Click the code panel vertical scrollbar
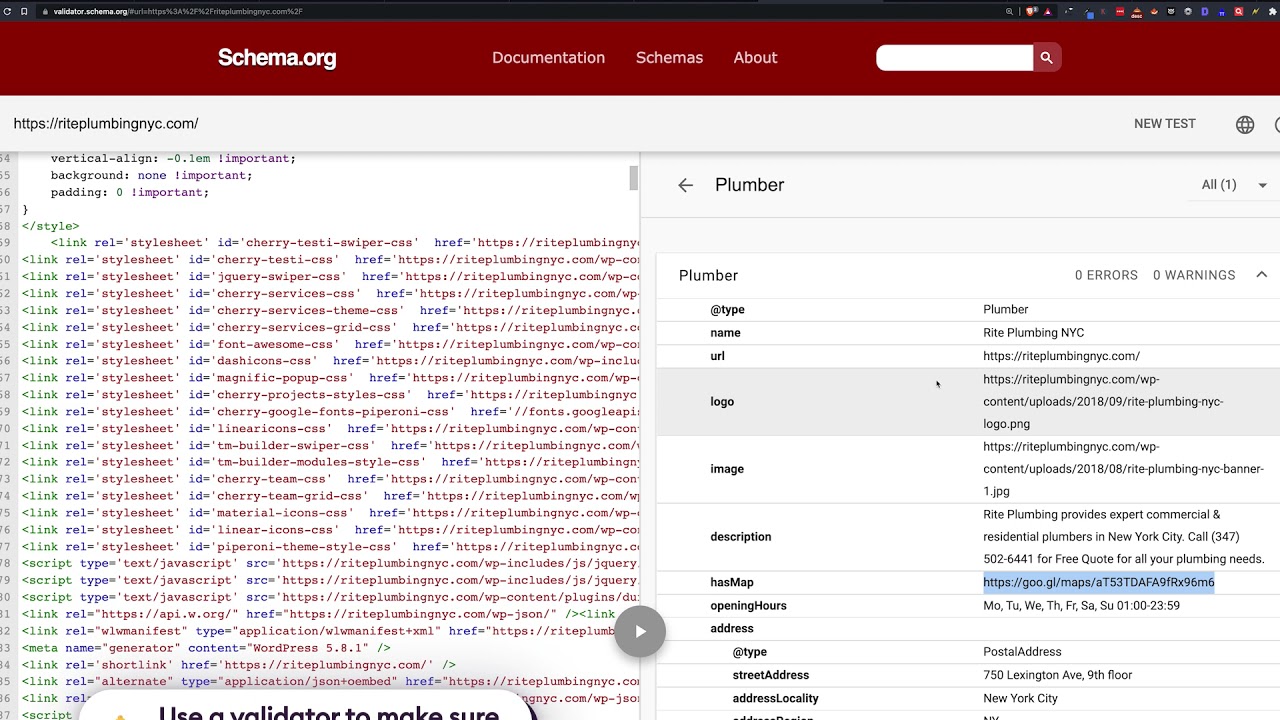1280x720 pixels. tap(633, 178)
